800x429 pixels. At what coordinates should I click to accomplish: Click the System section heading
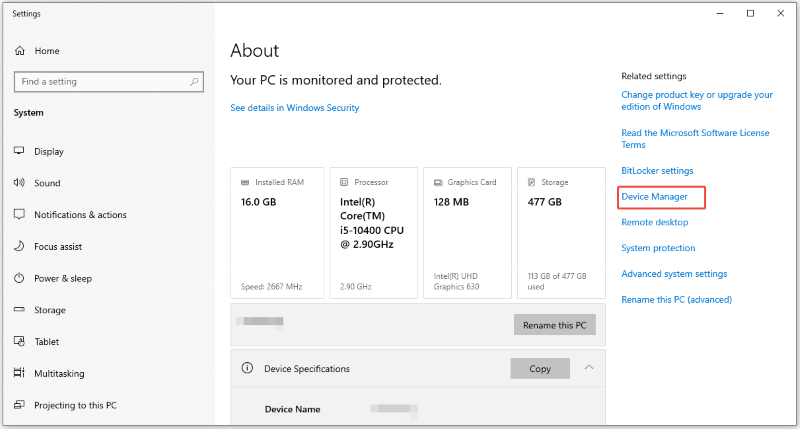(x=29, y=113)
